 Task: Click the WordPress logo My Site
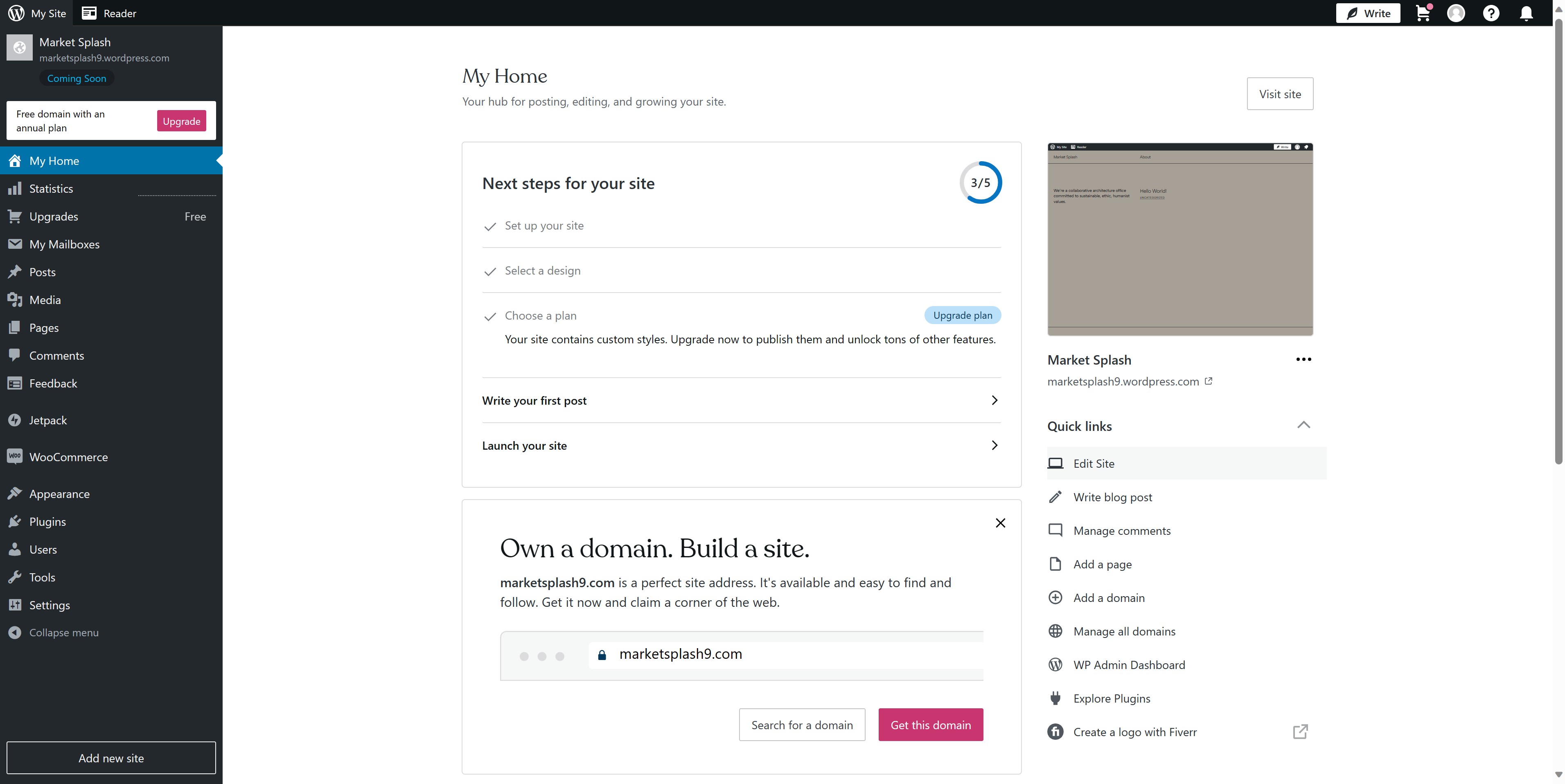36,14
